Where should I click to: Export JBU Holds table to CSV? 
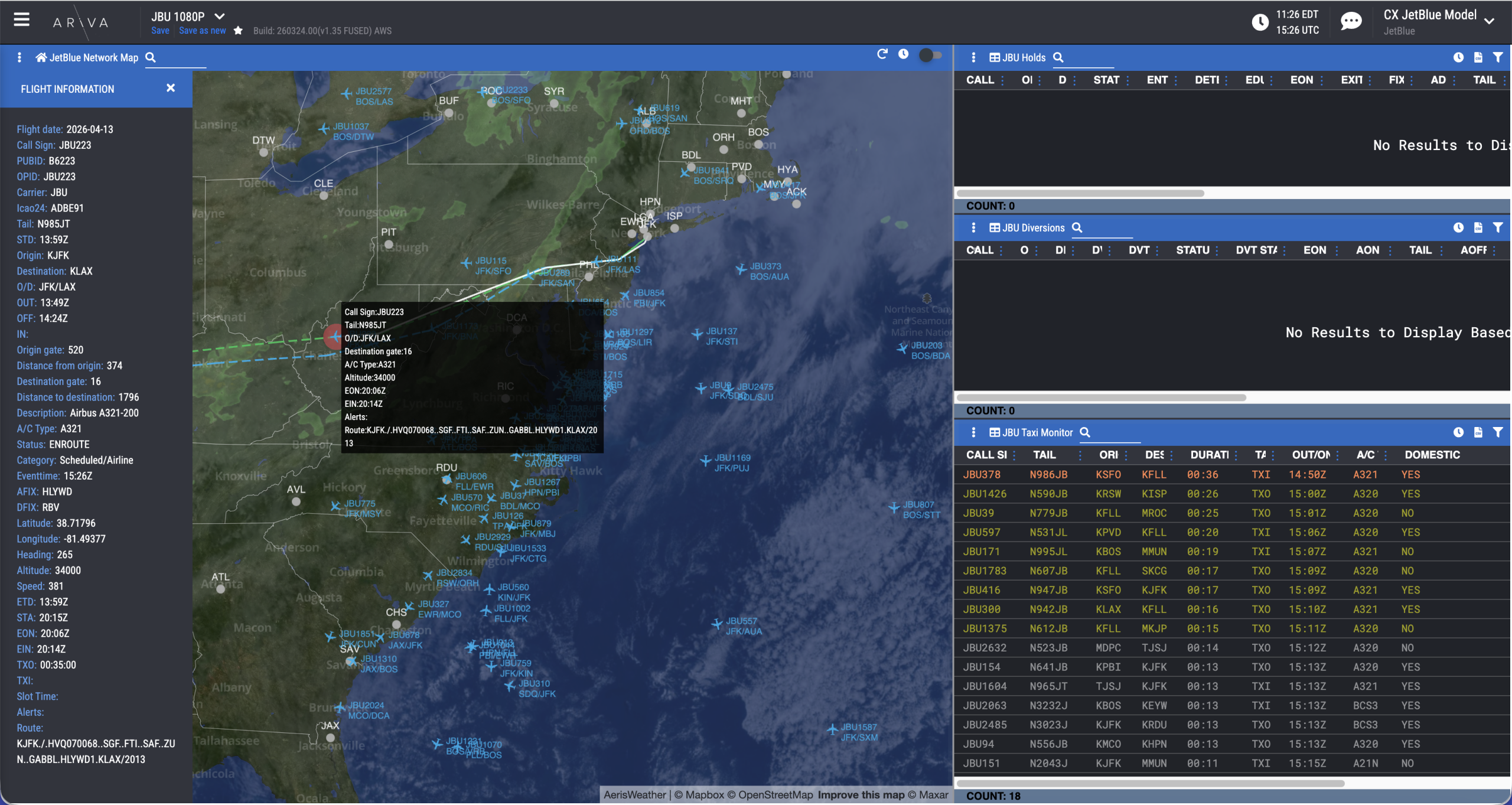pos(1478,57)
